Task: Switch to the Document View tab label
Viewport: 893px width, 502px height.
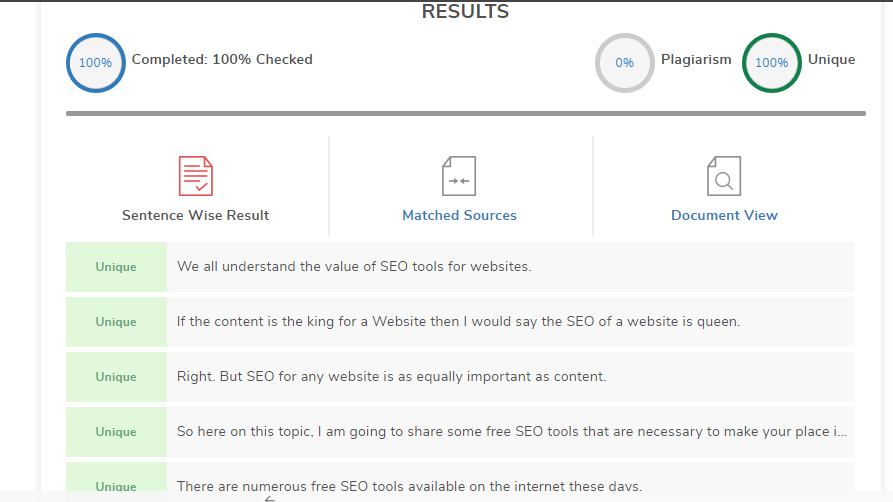Action: pyautogui.click(x=724, y=215)
